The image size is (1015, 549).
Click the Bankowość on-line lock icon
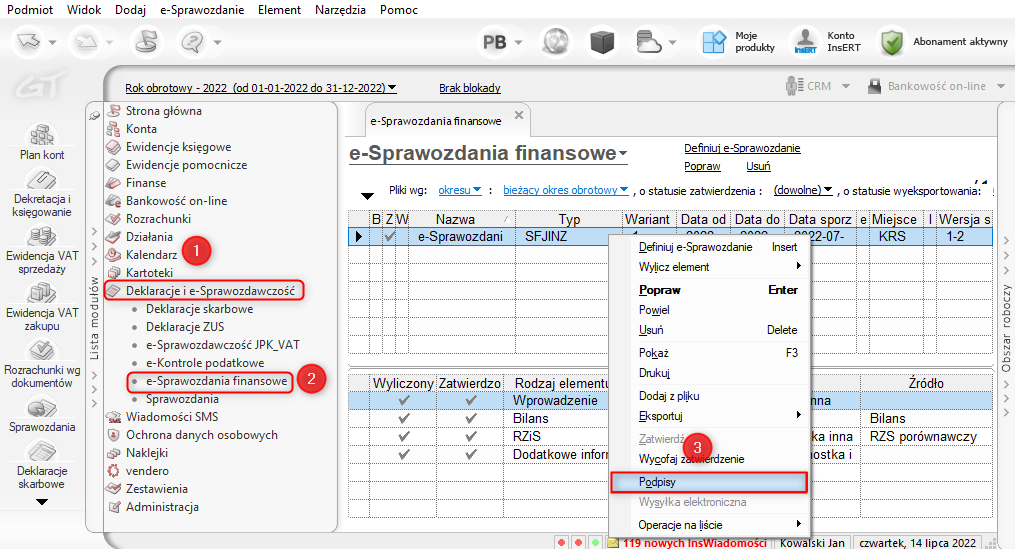click(875, 86)
